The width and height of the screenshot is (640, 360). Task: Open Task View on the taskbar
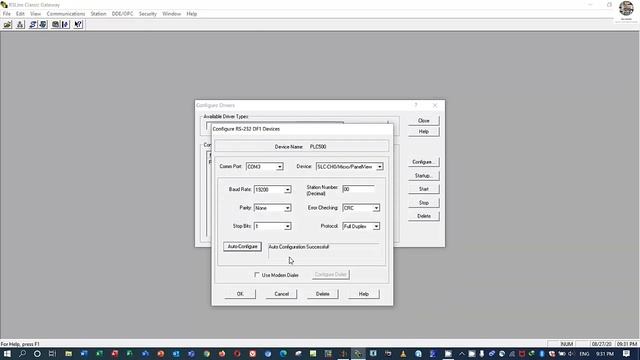tap(52, 354)
